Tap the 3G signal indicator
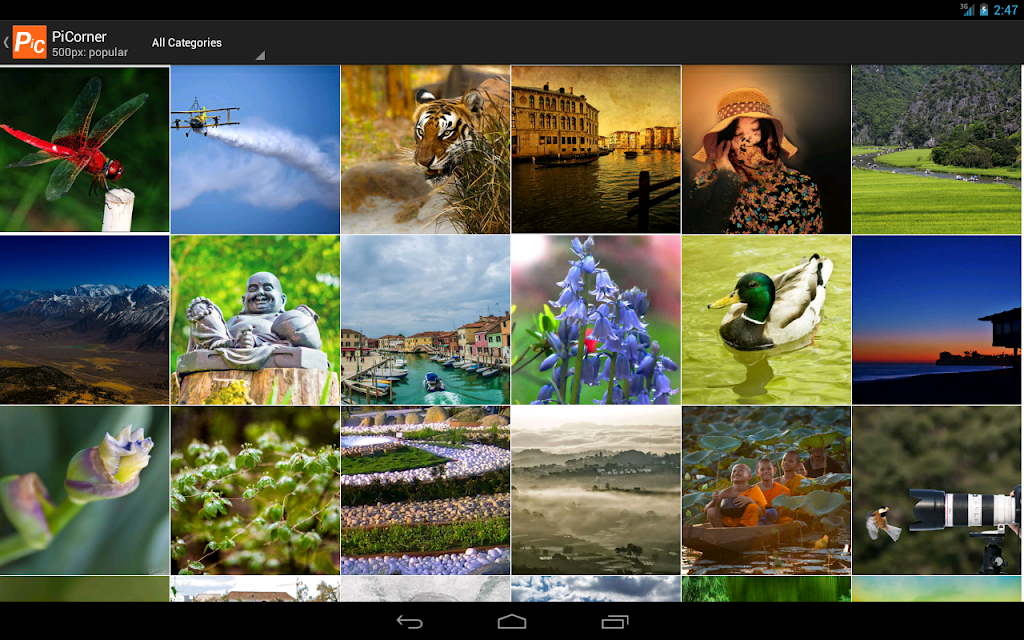The width and height of the screenshot is (1024, 640). coord(967,9)
